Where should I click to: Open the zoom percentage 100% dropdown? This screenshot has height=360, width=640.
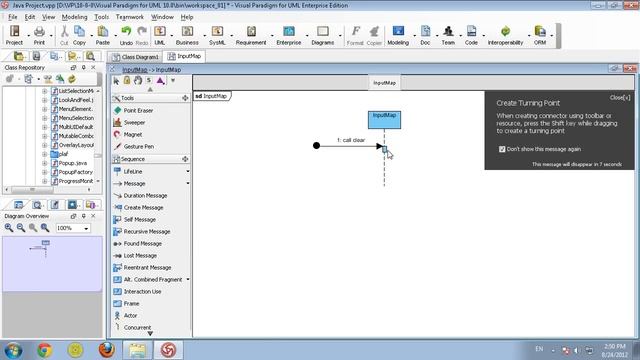tap(86, 229)
